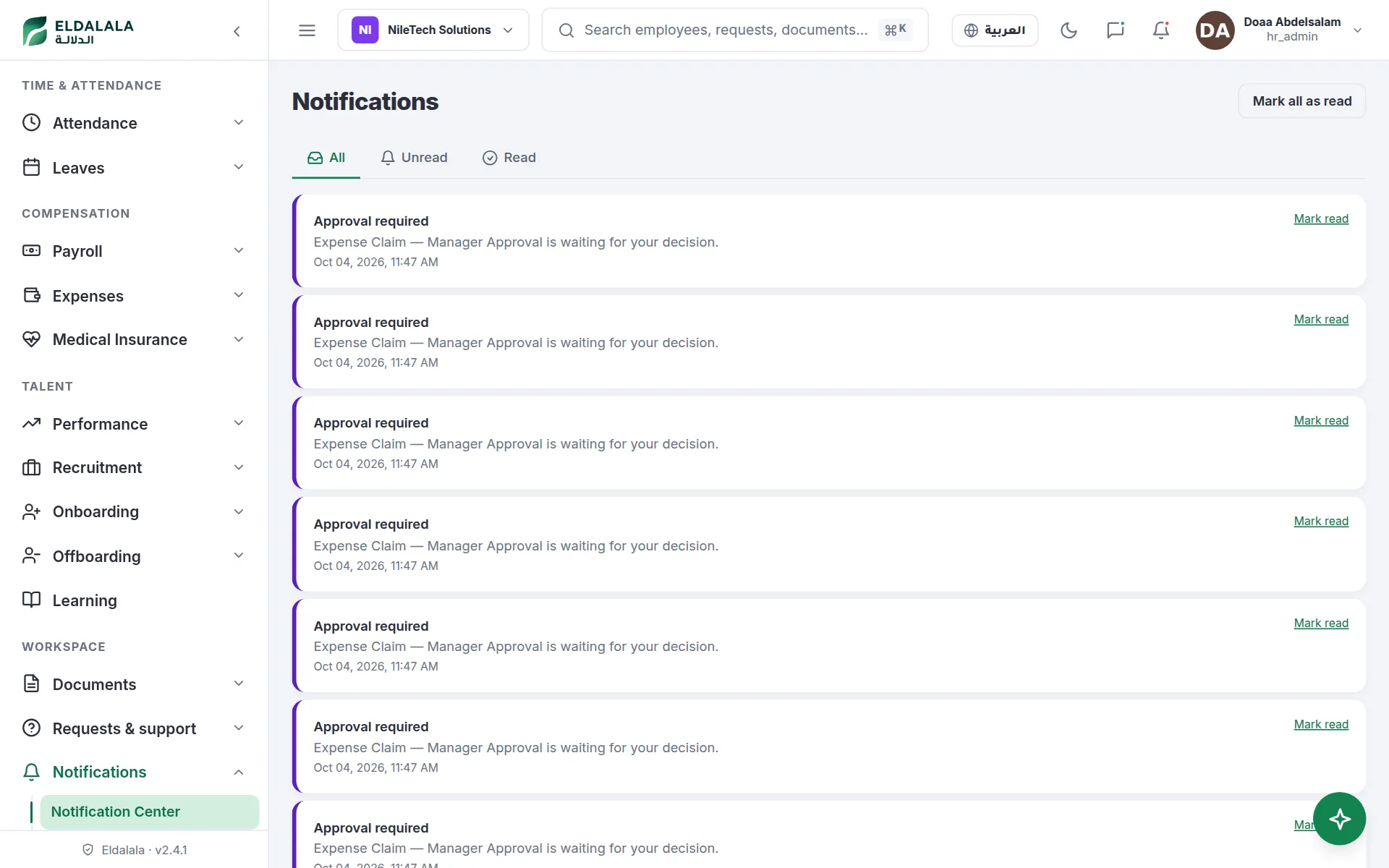
Task: Click the Attendance clock icon
Action: (31, 122)
